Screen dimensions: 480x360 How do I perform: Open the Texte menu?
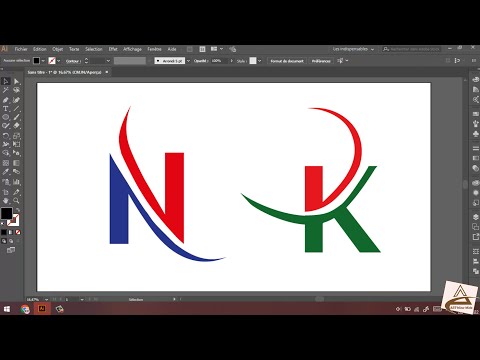pos(74,49)
